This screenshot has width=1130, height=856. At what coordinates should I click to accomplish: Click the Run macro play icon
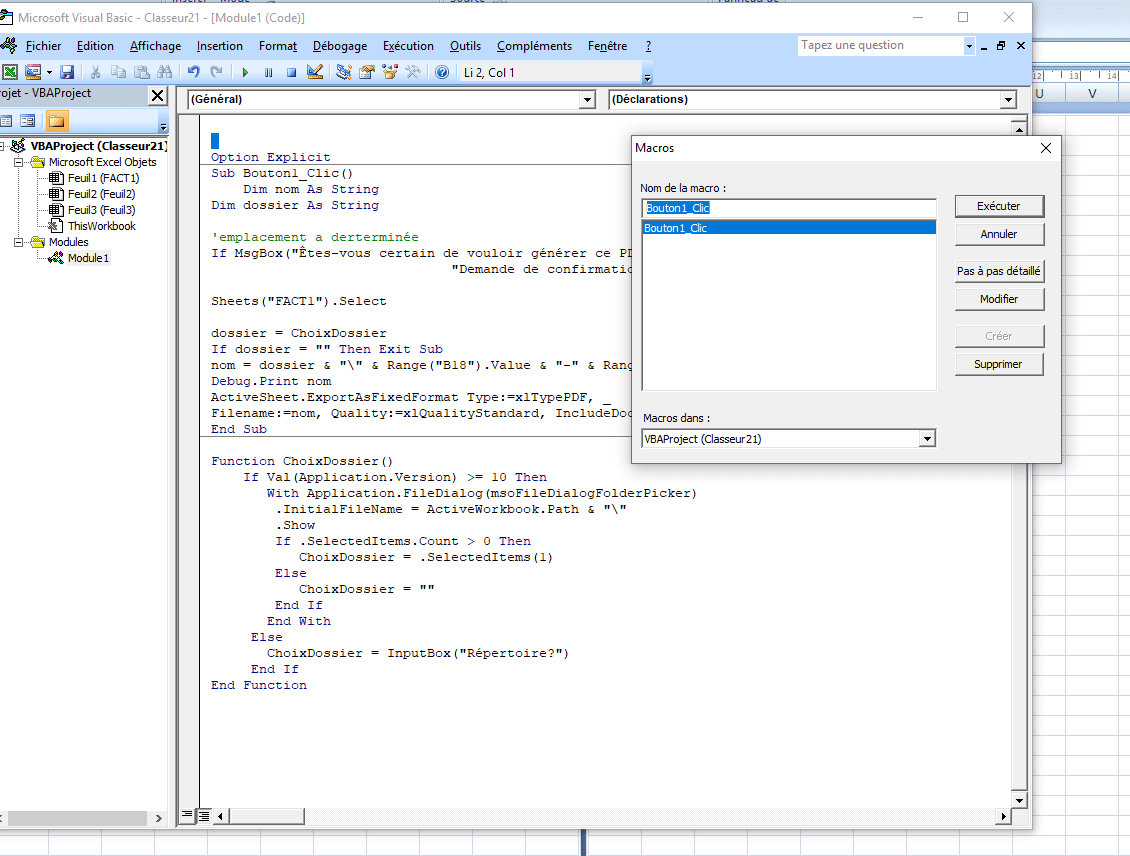245,72
